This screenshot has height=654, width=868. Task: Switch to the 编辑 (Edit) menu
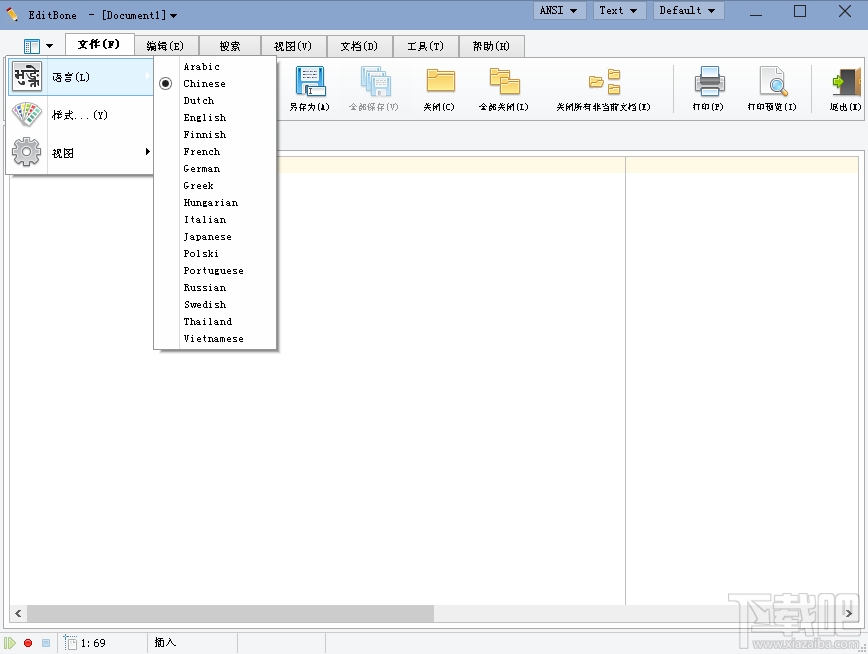(165, 45)
